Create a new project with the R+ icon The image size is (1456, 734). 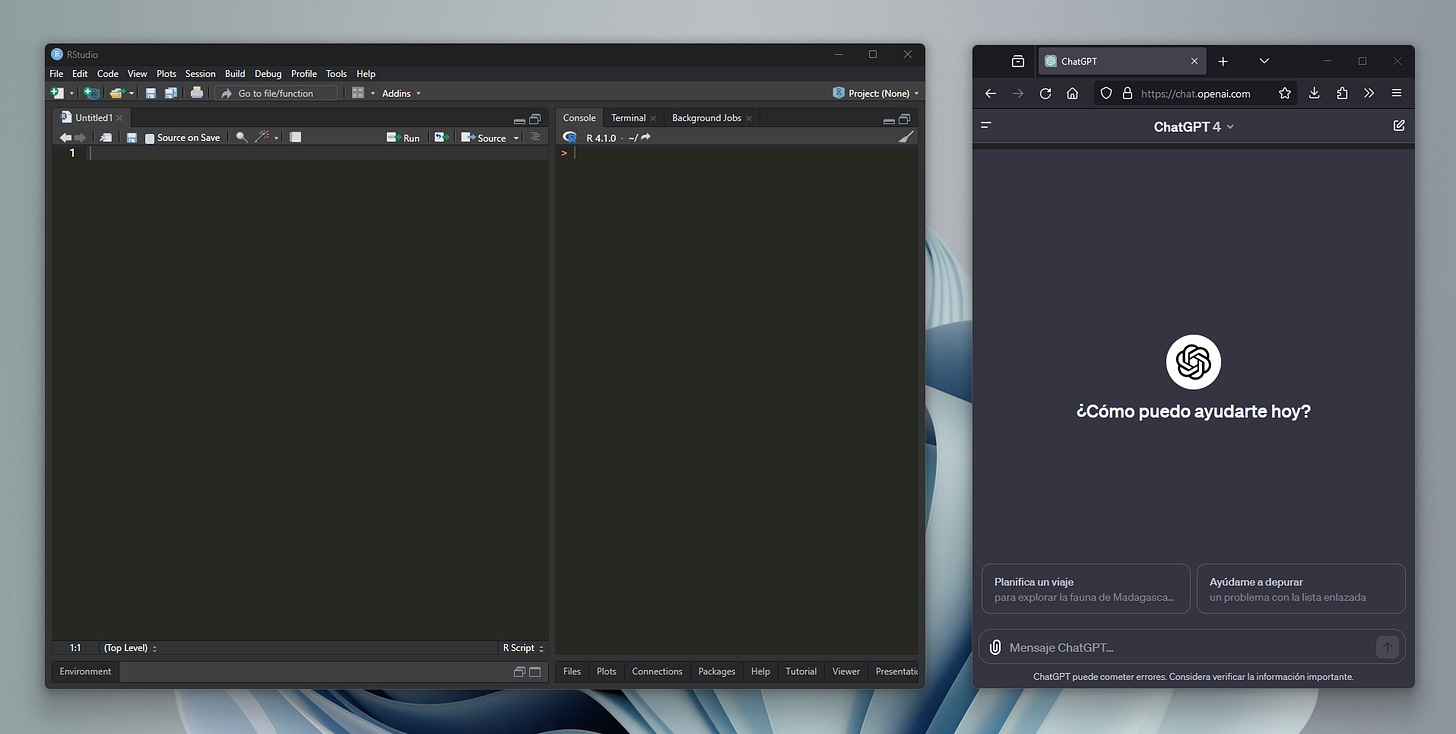point(91,93)
